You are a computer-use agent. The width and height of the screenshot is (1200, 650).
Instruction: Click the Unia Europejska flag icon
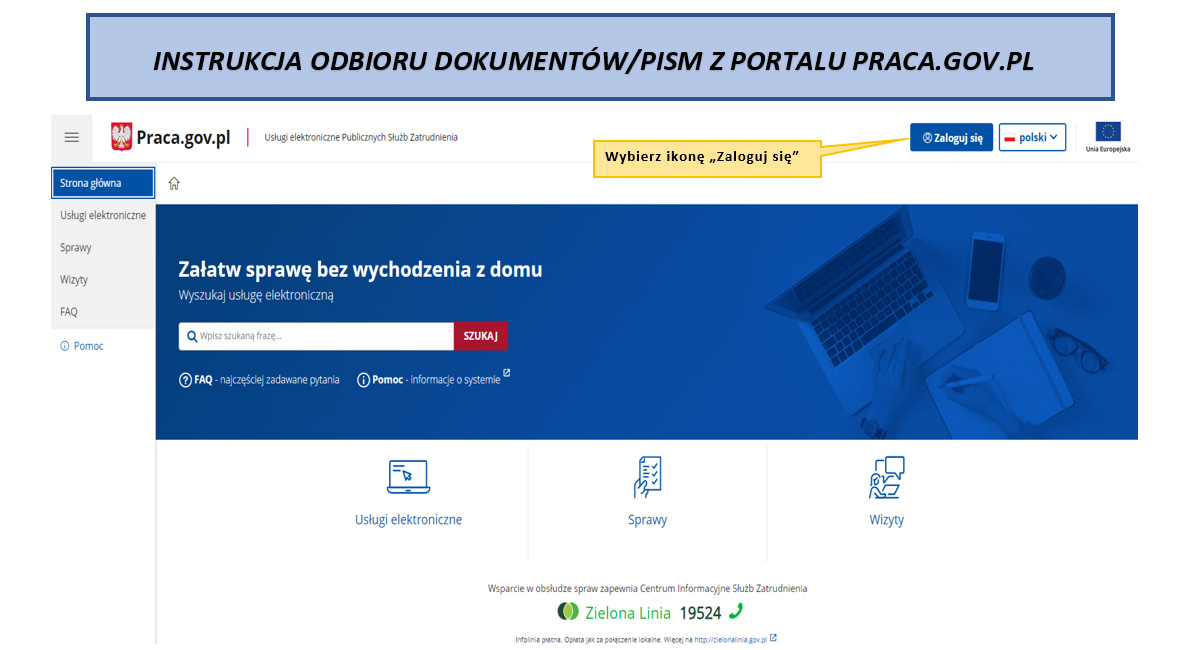[x=1108, y=132]
